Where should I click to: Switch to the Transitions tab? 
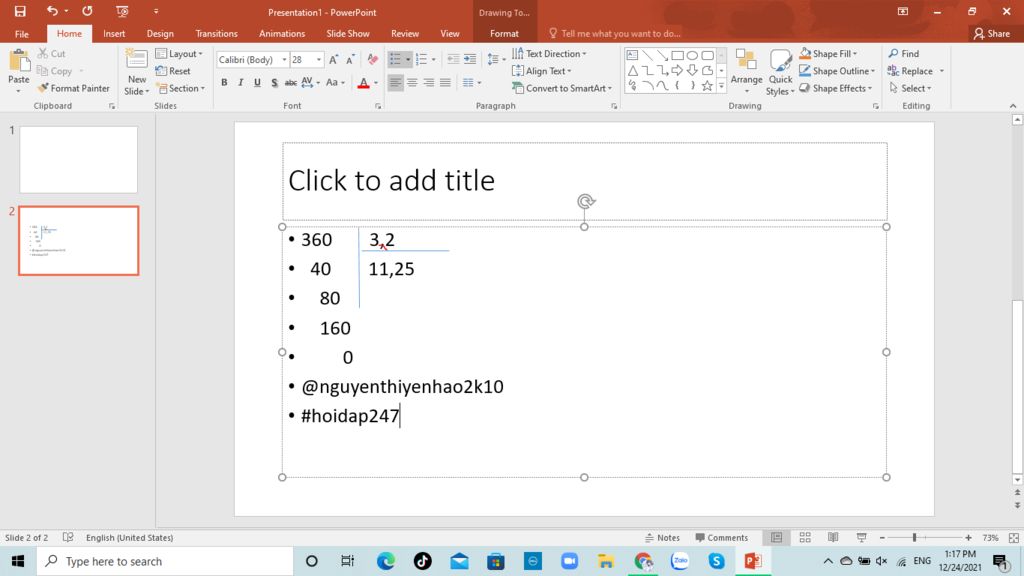coord(216,33)
